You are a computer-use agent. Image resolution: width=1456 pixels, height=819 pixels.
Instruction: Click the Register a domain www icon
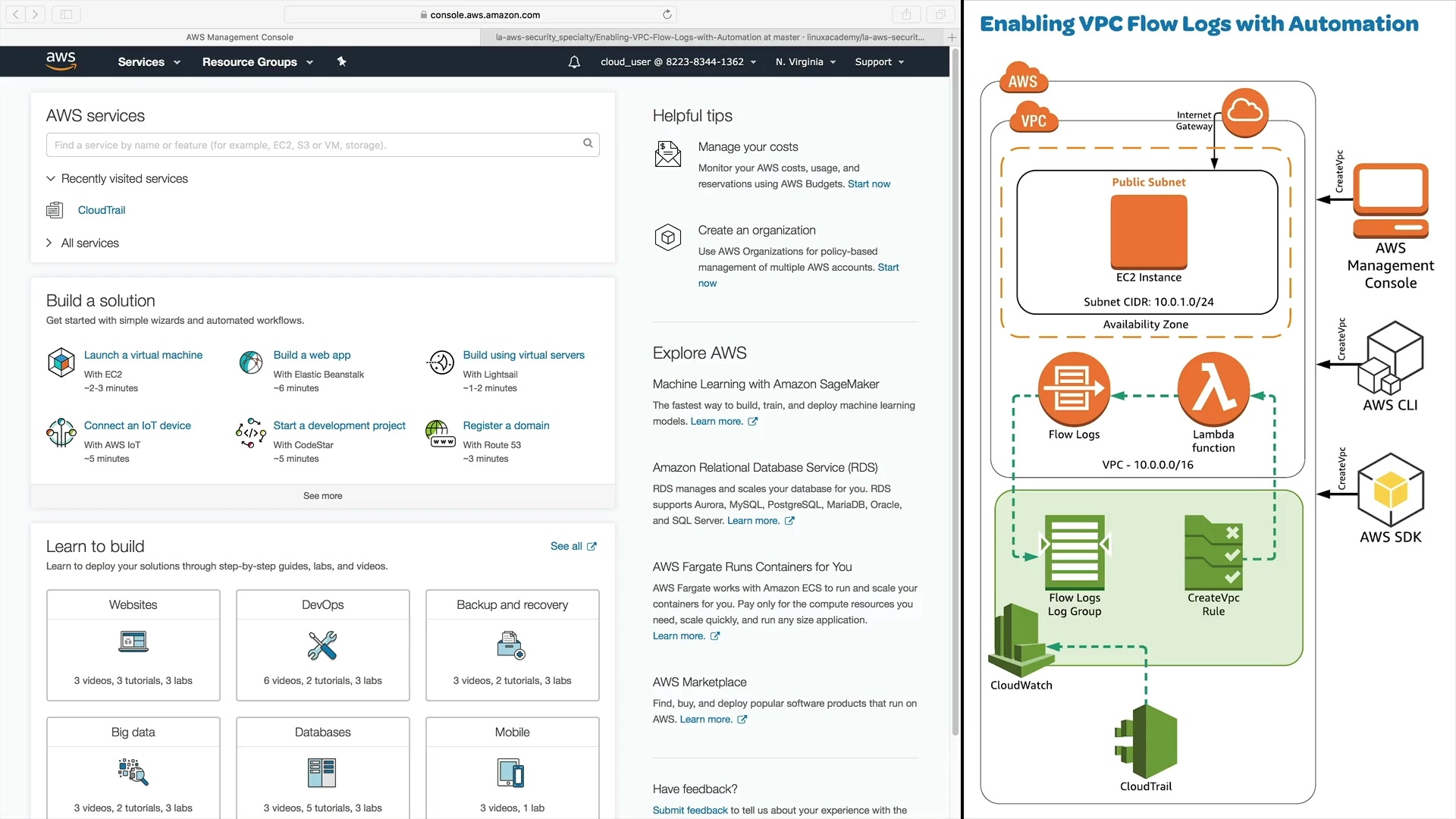[x=441, y=433]
